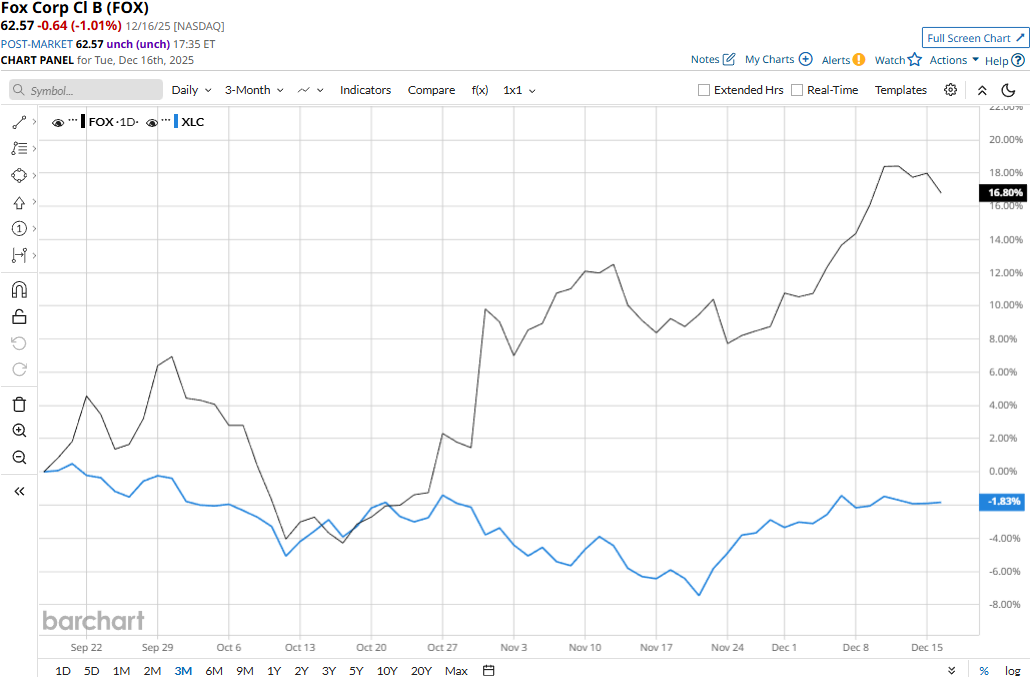
Task: Collapse the chart header with double chevron
Action: [982, 91]
